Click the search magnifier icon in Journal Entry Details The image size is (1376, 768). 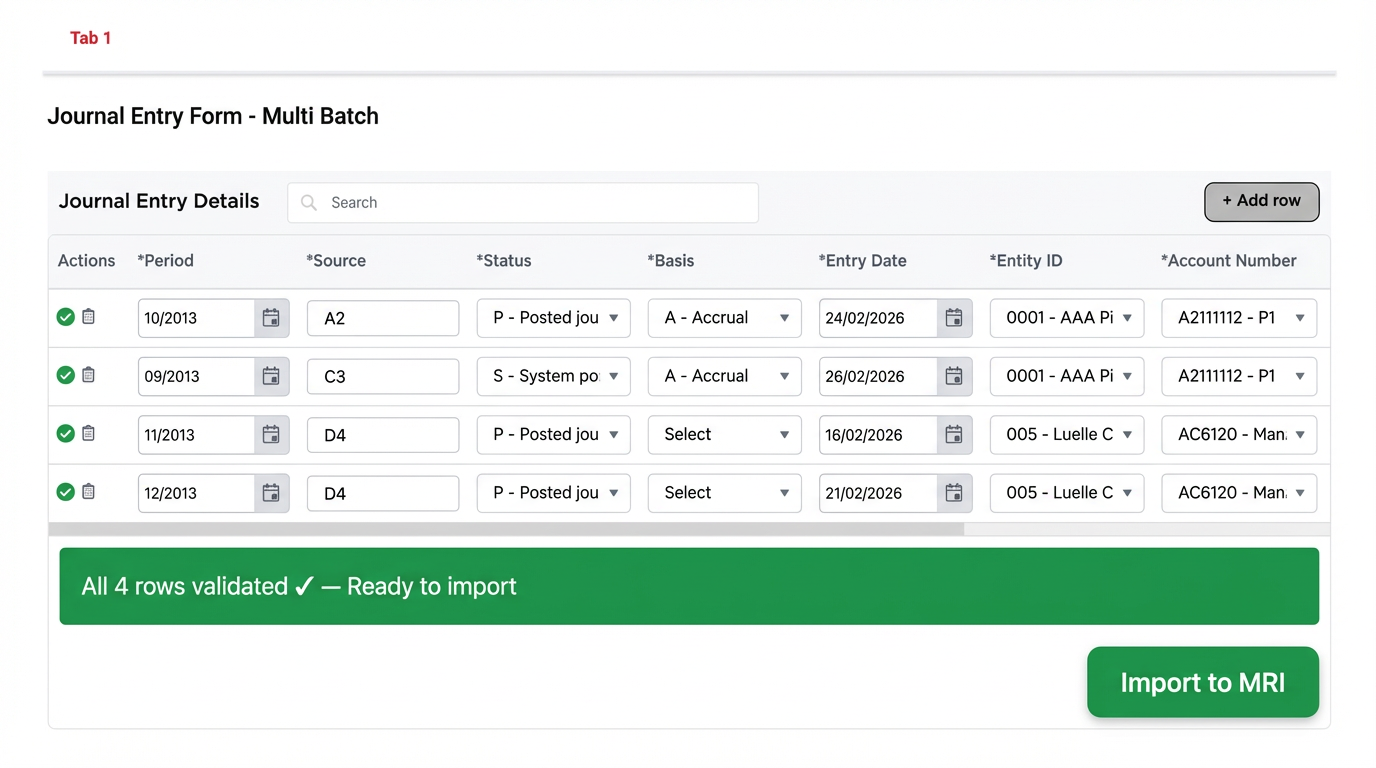coord(308,202)
